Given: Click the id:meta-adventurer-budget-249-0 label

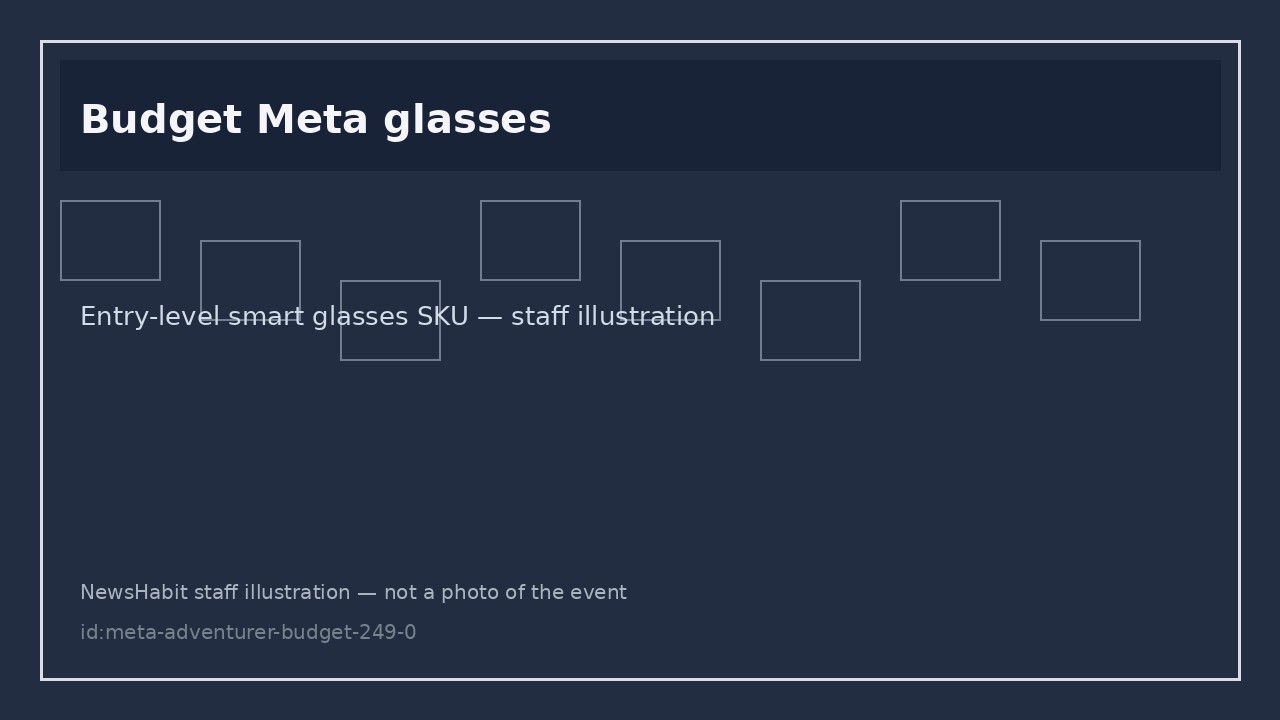Looking at the screenshot, I should pos(248,633).
